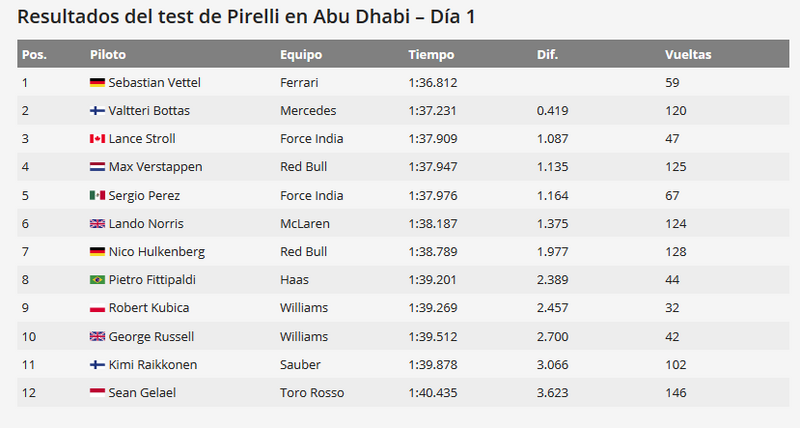The width and height of the screenshot is (800, 428).
Task: Click the page heading Resultados del test
Action: coord(246,17)
